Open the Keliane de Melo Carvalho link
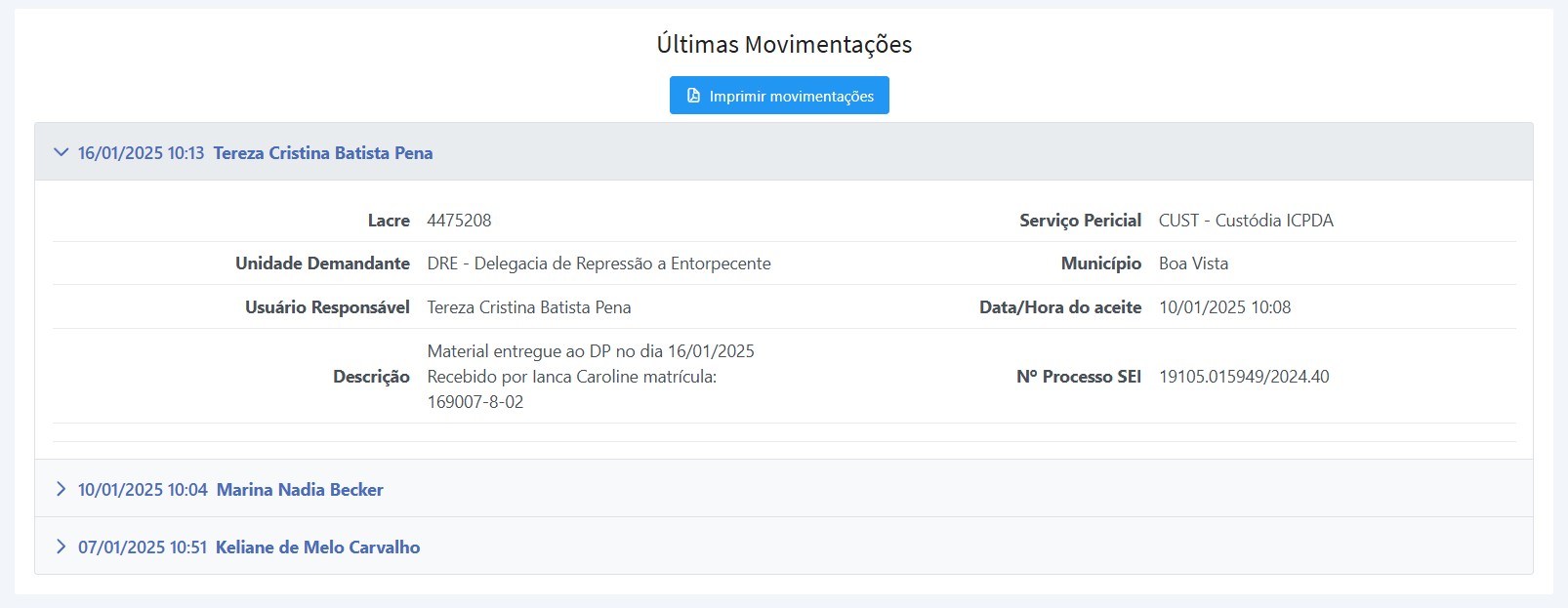 318,547
